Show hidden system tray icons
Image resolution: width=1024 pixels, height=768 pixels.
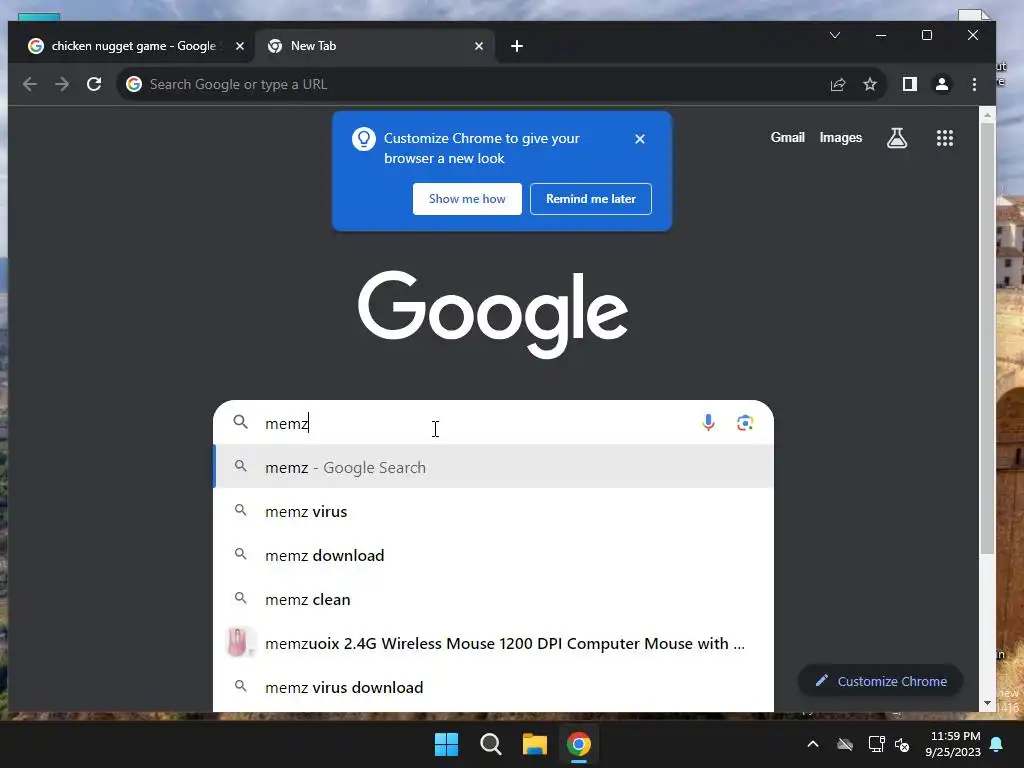coord(813,744)
